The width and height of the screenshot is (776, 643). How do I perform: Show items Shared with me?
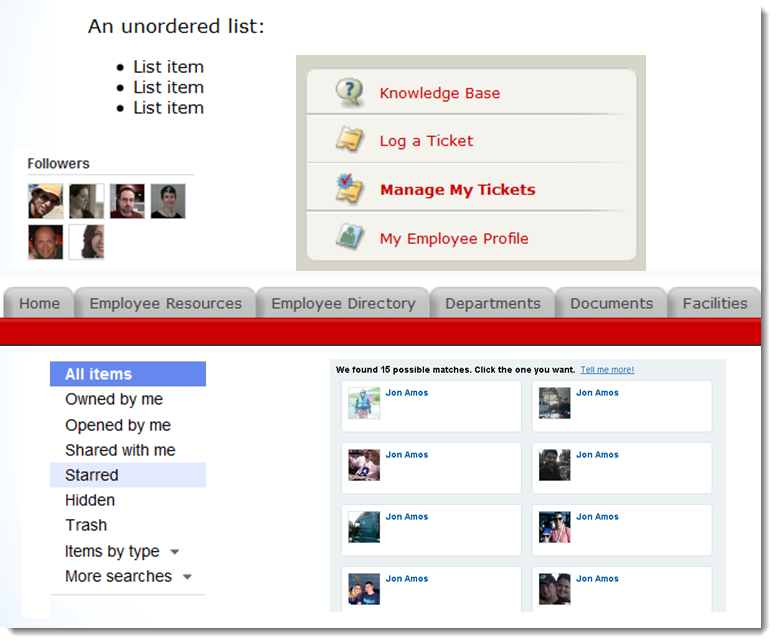click(x=120, y=450)
